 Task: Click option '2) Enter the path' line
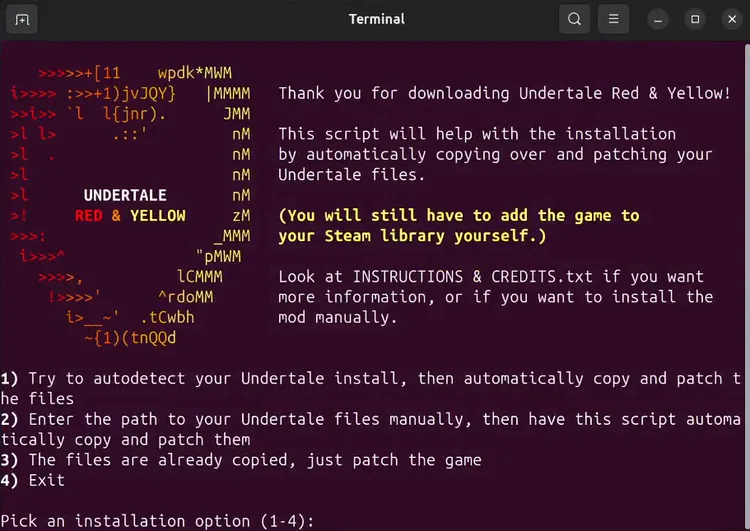click(371, 429)
